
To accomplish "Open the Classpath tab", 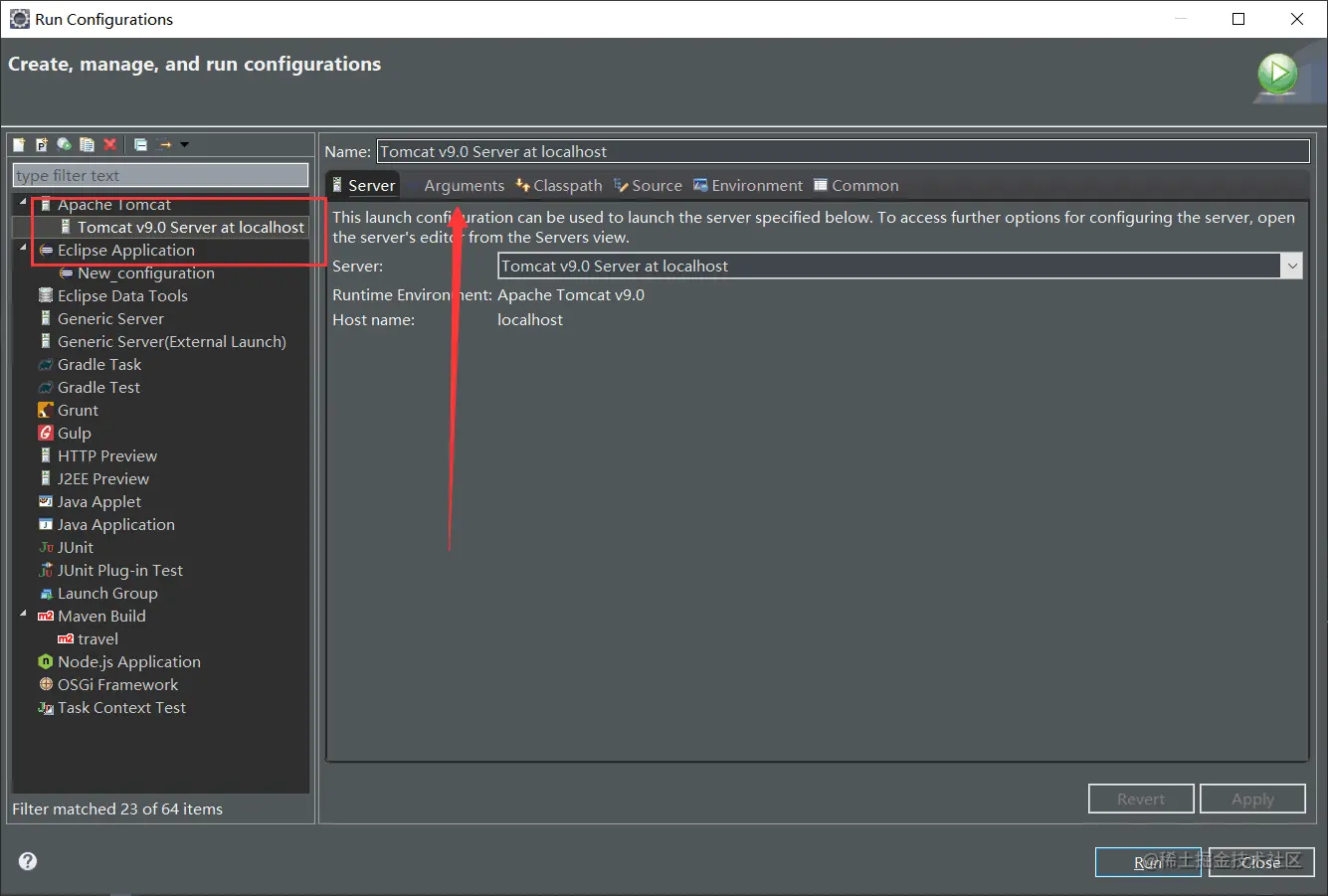I will pos(559,185).
